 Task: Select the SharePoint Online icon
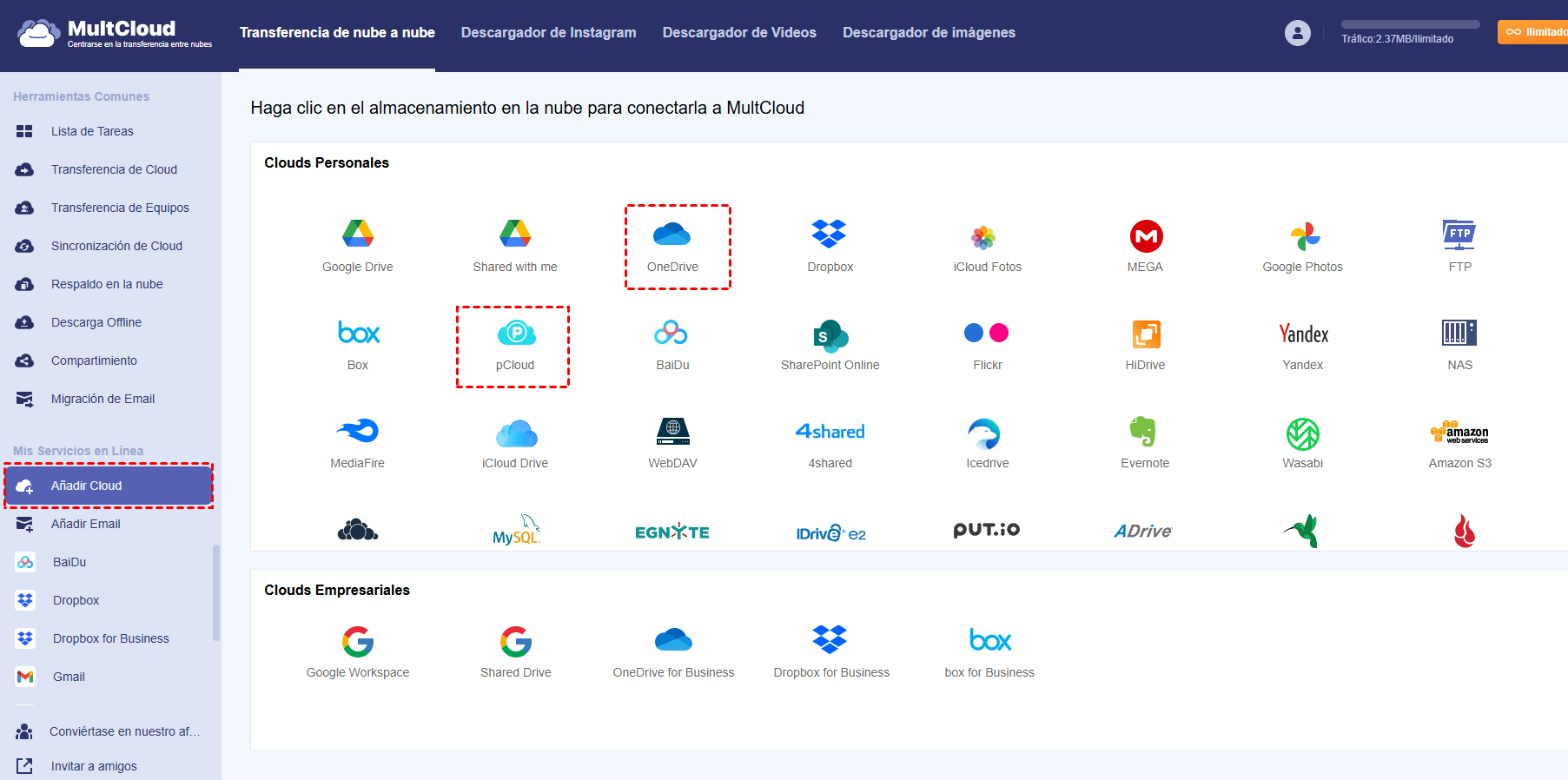[830, 335]
